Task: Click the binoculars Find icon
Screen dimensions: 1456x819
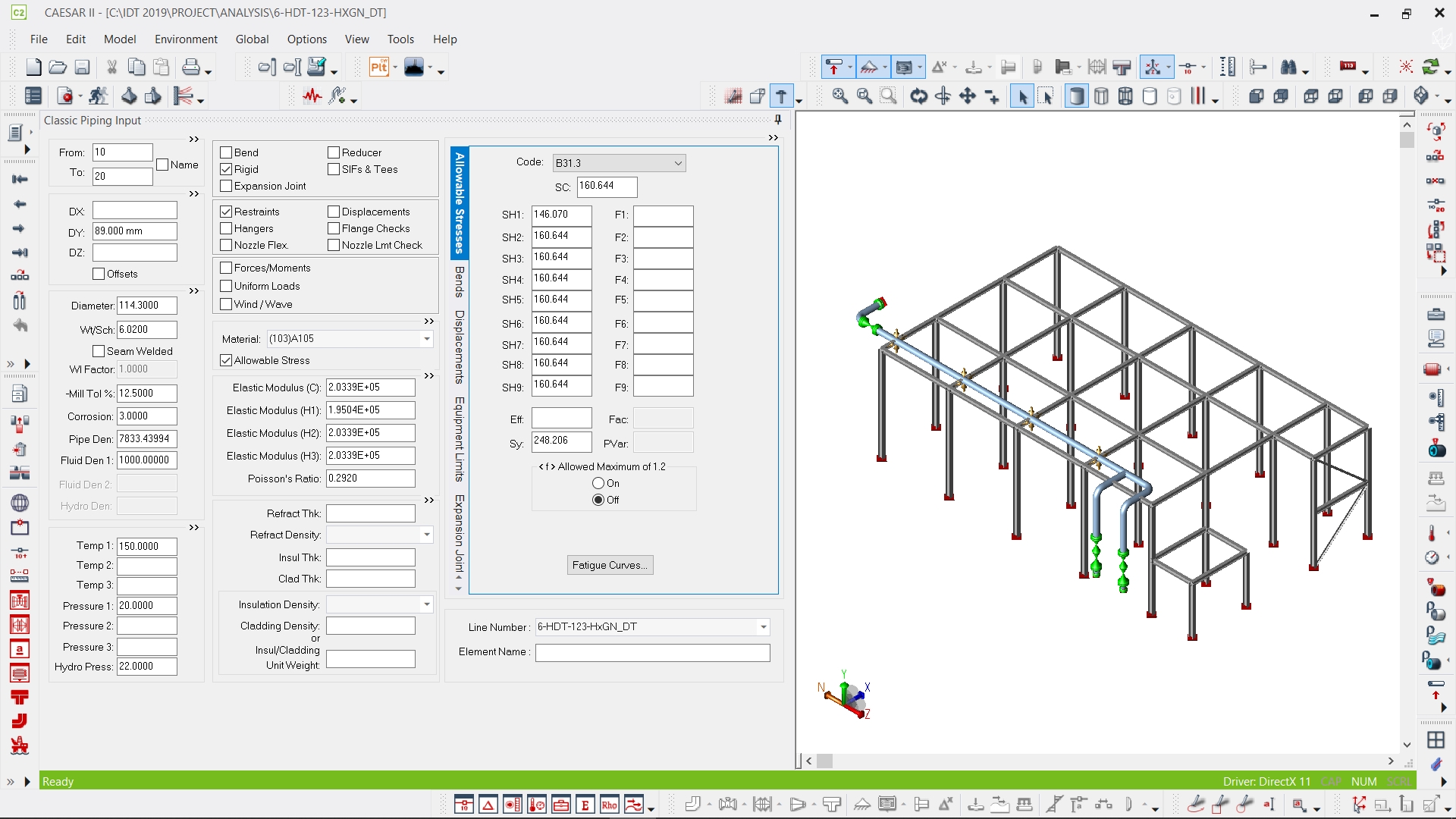Action: coord(1288,67)
